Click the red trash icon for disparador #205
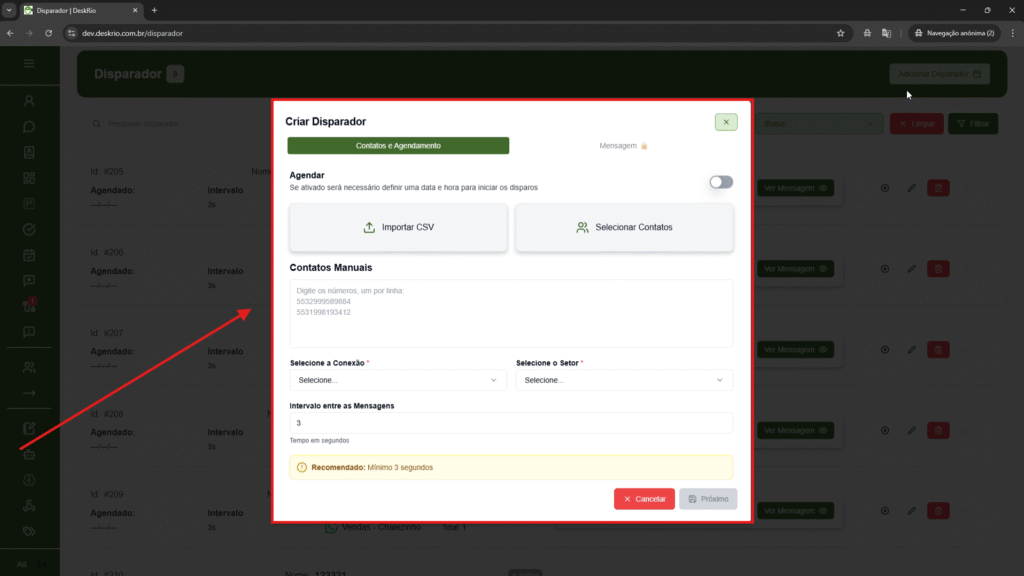Screen dimensions: 1024x576 pyautogui.click(x=938, y=188)
